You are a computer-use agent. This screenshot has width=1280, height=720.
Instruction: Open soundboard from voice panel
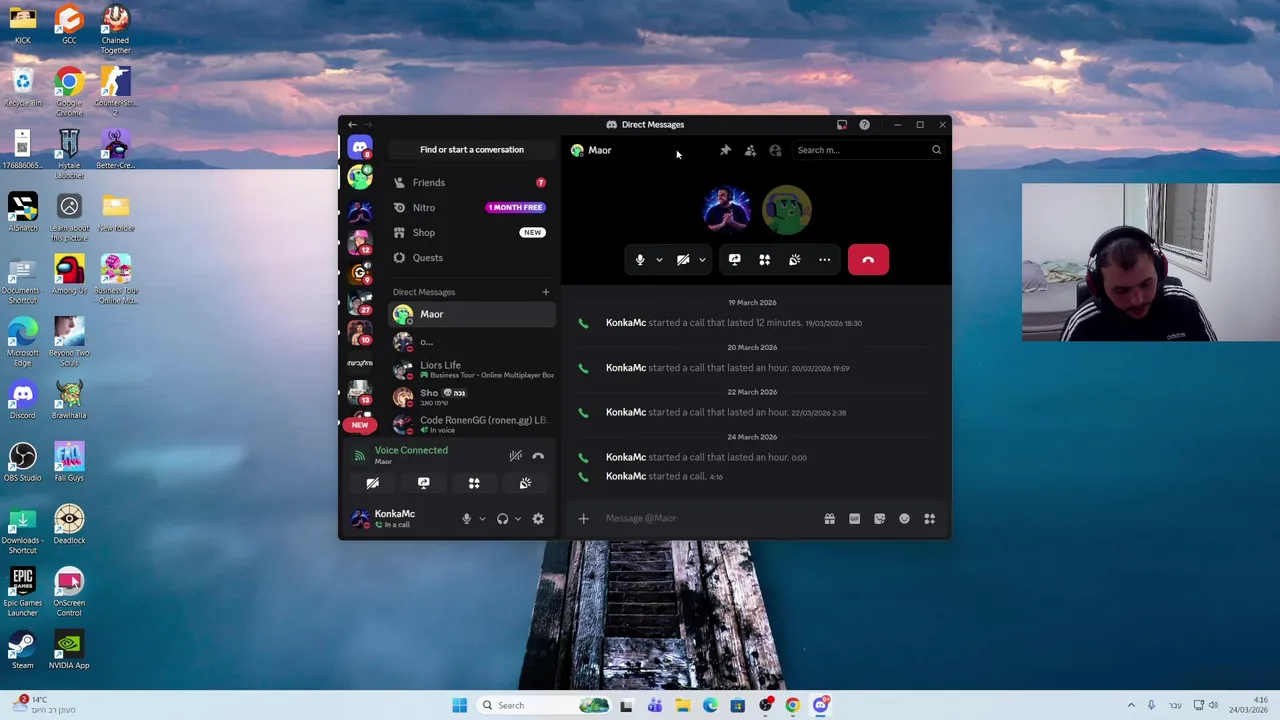coord(525,483)
